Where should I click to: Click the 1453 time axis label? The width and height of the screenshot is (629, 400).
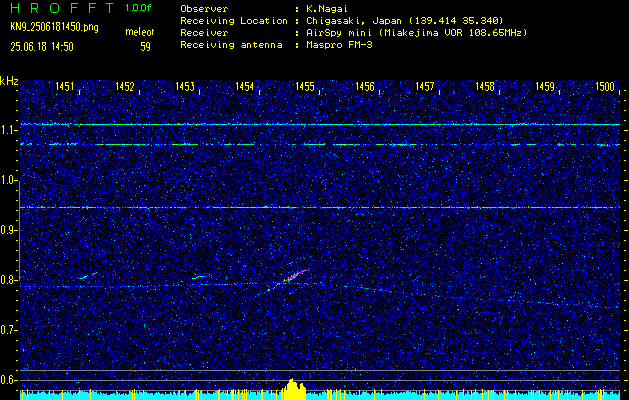[x=185, y=86]
